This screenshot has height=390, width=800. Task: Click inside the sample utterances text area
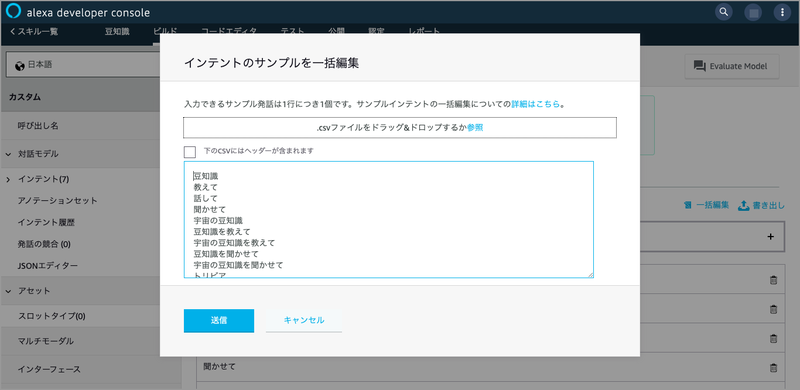click(x=389, y=220)
